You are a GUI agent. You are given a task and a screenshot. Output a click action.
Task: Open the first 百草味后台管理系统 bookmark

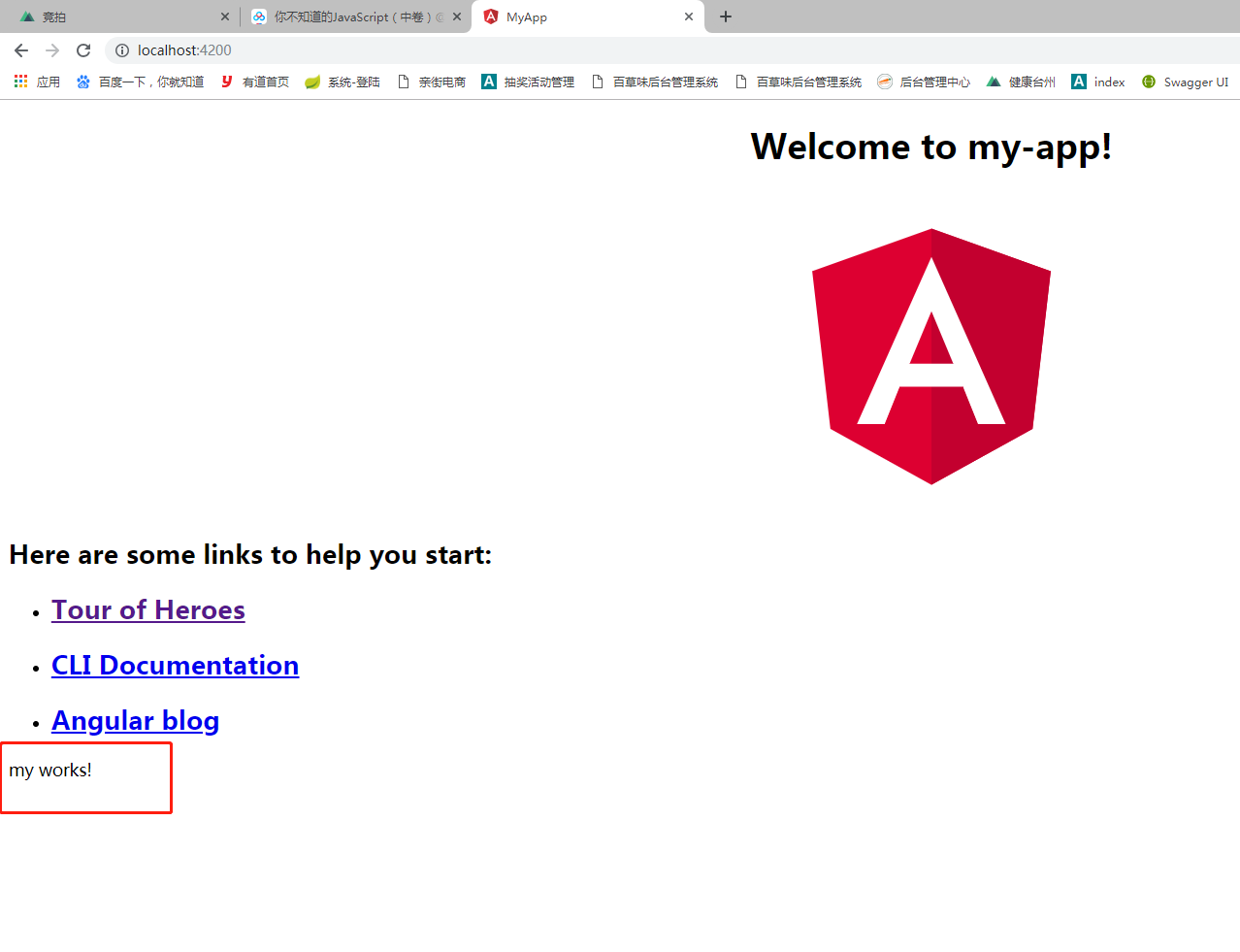tap(655, 82)
